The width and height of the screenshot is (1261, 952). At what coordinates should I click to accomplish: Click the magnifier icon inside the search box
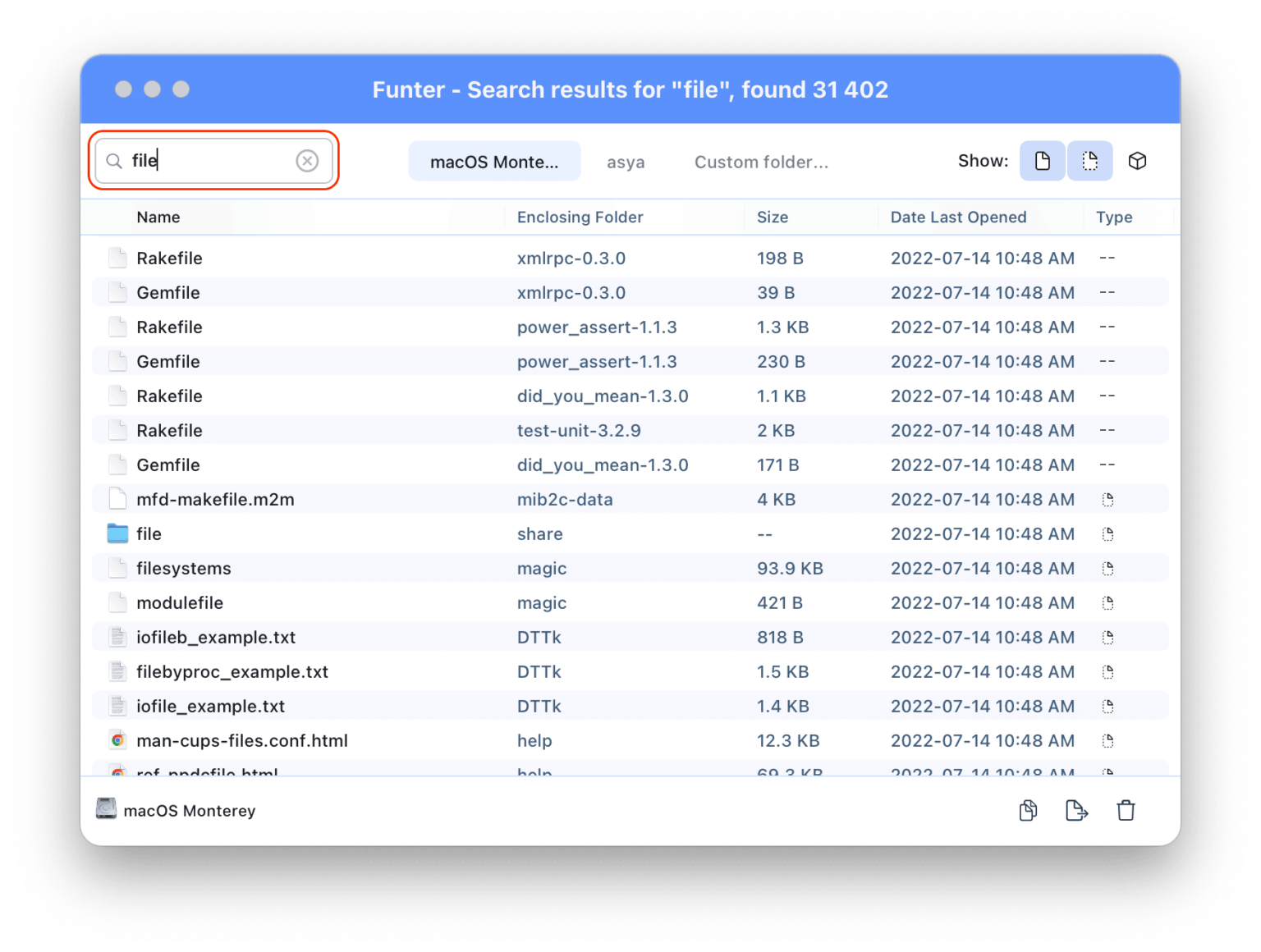115,161
